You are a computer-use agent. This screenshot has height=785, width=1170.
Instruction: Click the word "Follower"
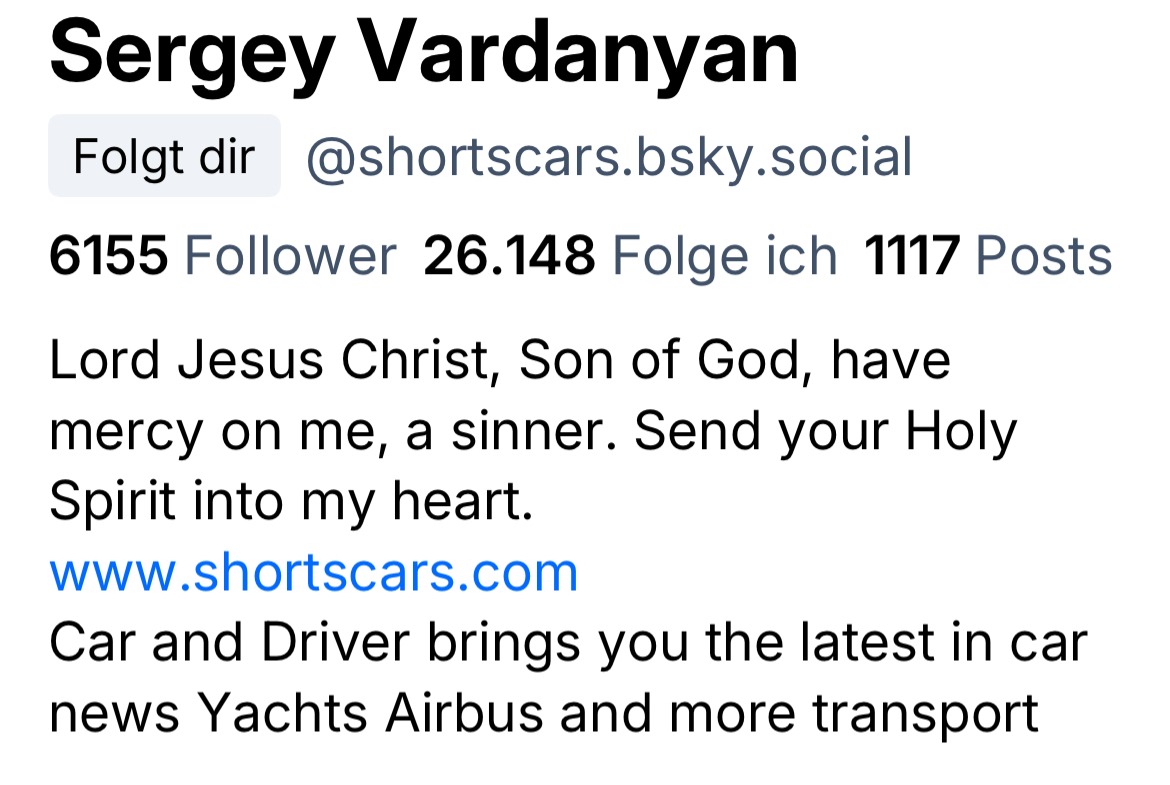[290, 256]
